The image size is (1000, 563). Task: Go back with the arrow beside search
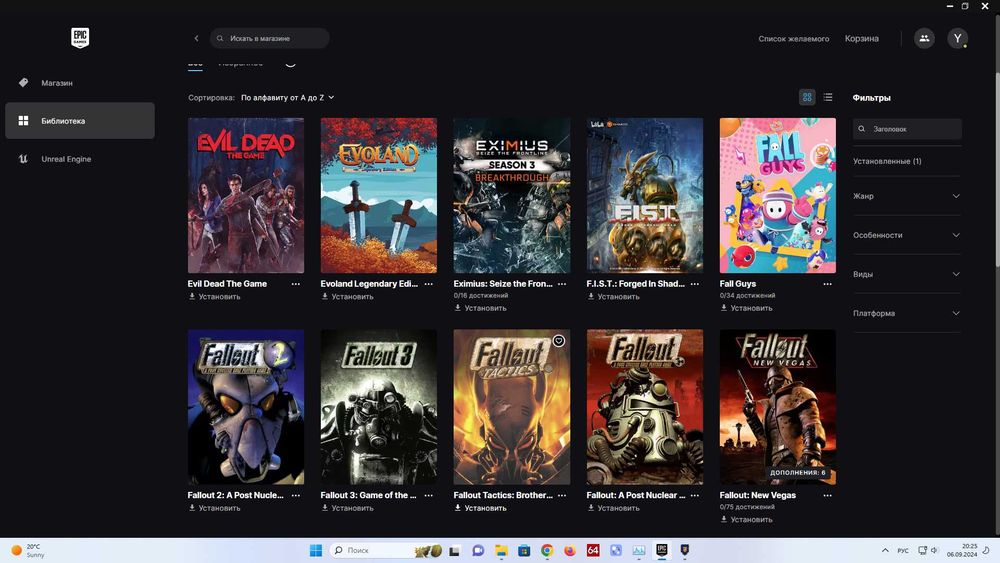196,38
